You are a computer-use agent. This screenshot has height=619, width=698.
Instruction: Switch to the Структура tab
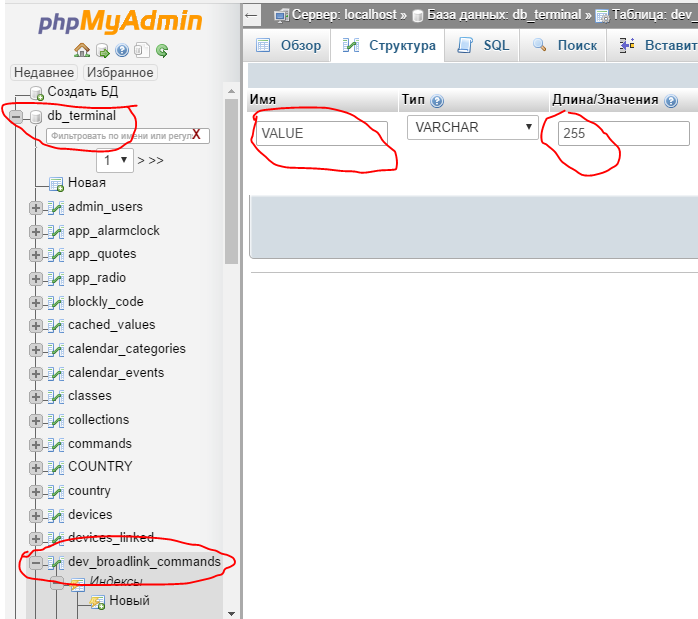click(388, 45)
